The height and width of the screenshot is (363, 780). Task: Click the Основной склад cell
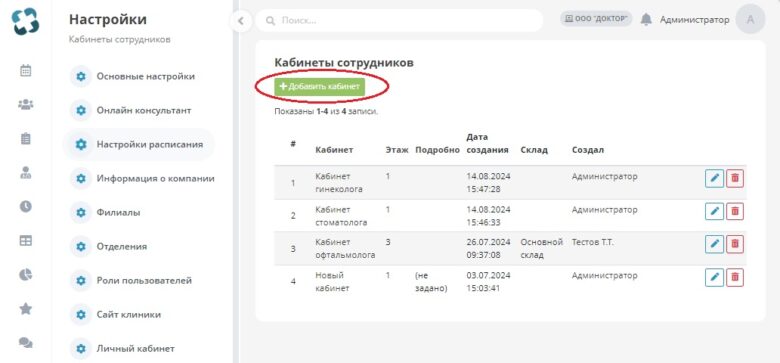[x=542, y=249]
